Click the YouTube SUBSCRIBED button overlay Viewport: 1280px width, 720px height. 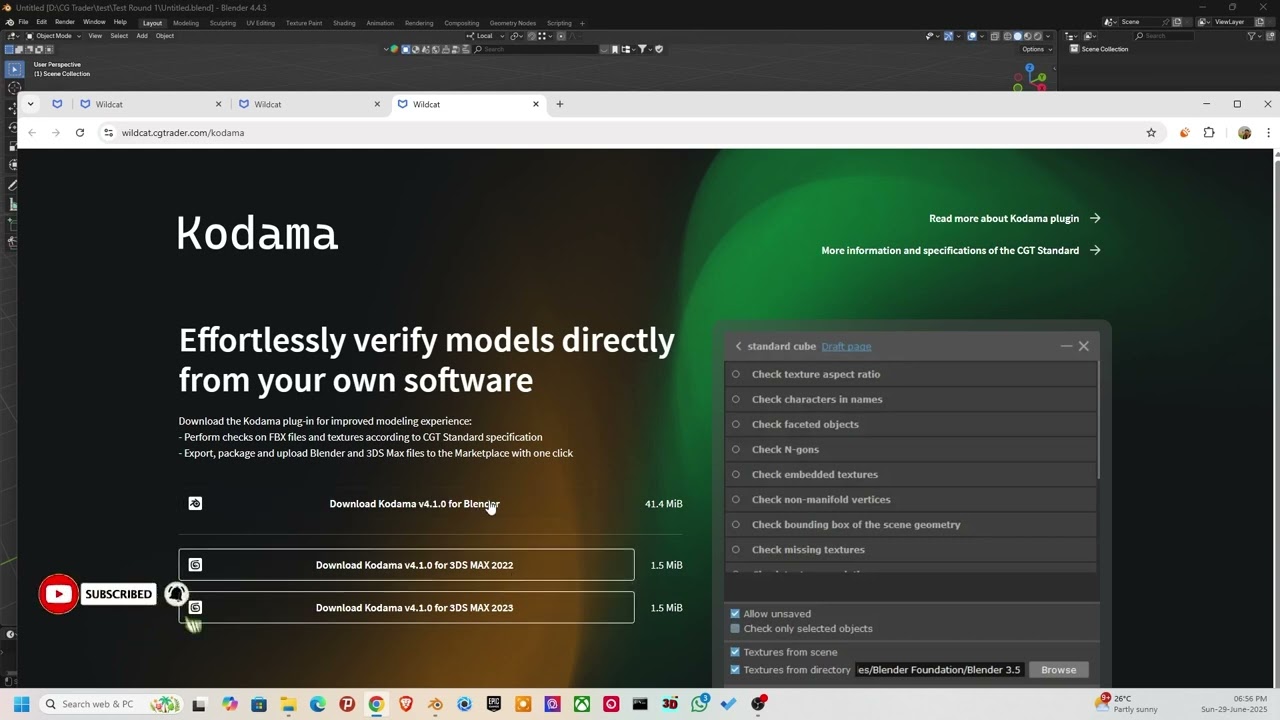tap(118, 594)
